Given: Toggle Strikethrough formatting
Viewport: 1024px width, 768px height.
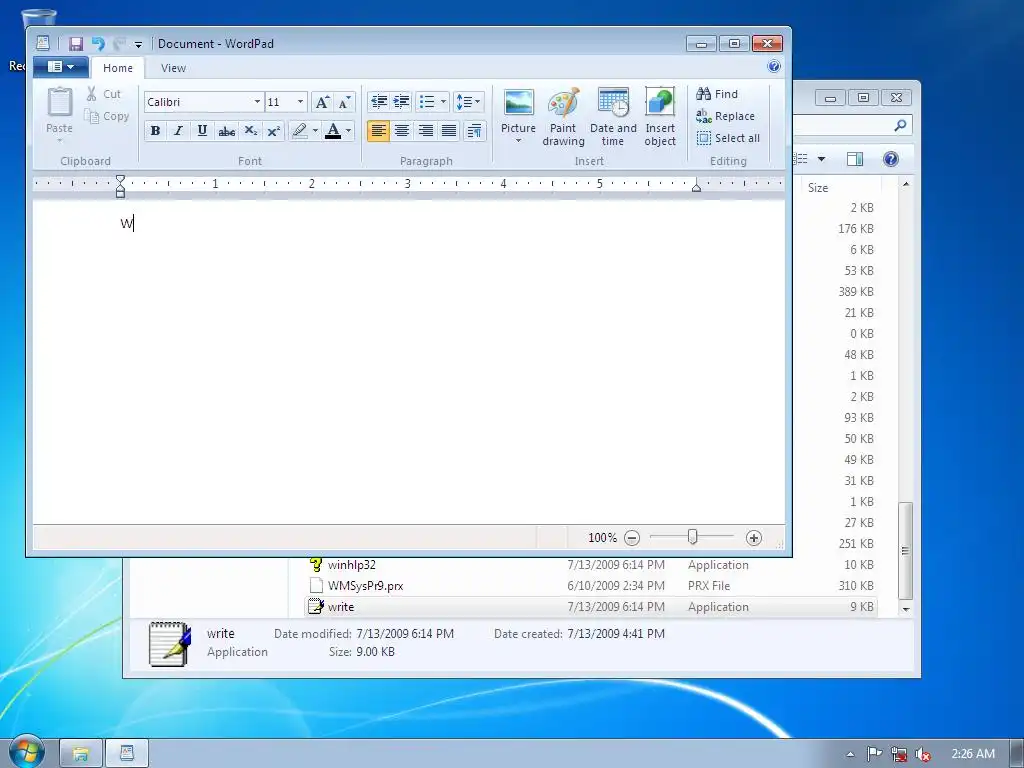Looking at the screenshot, I should click(226, 131).
